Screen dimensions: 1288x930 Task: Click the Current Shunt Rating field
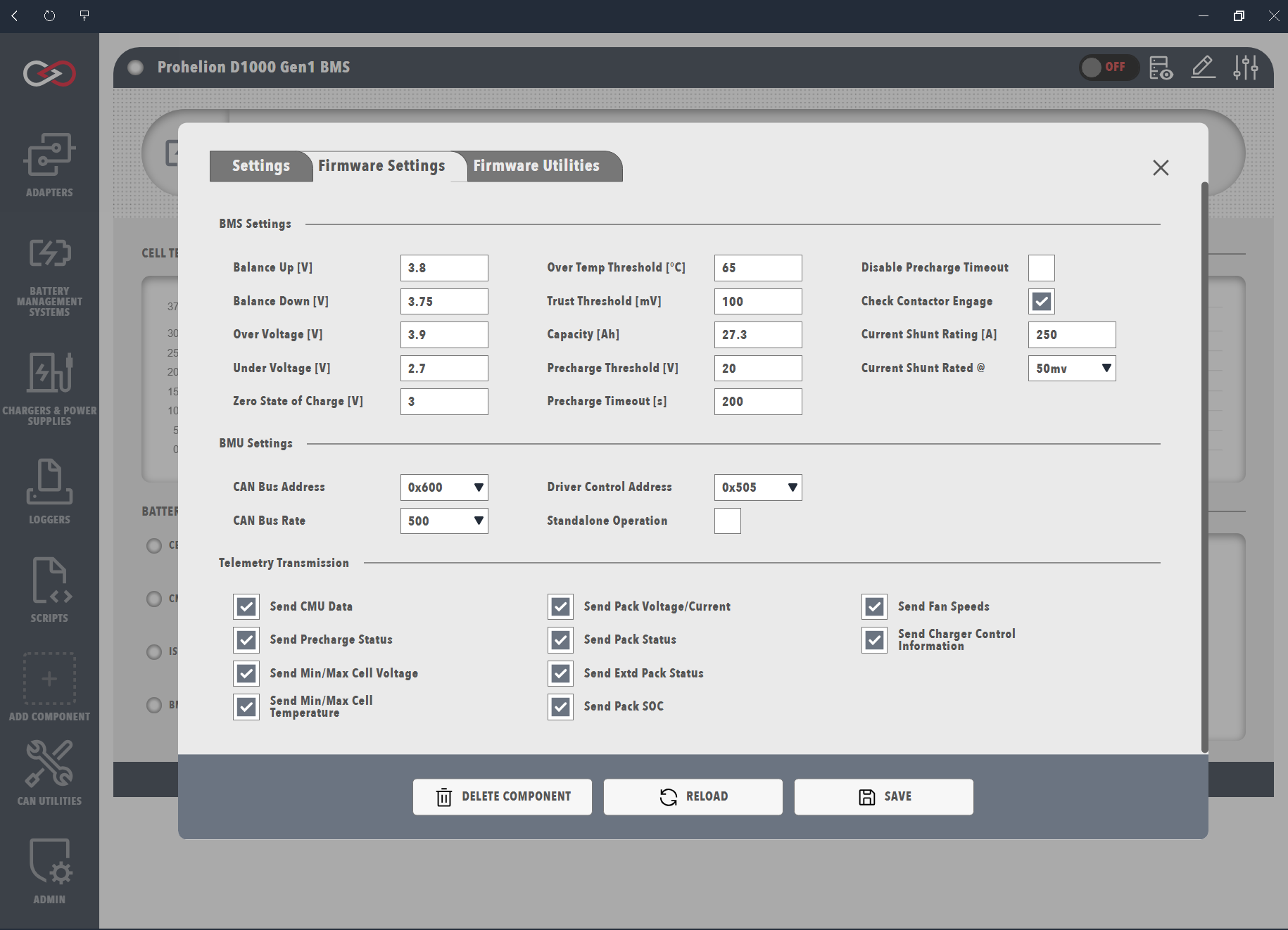point(1072,335)
